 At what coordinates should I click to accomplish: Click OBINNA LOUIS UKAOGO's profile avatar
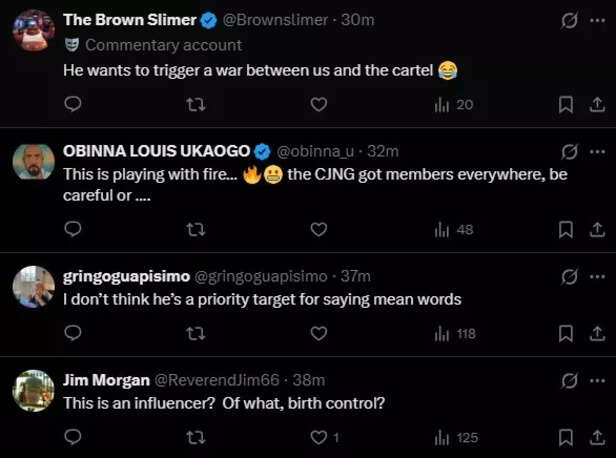[33, 162]
